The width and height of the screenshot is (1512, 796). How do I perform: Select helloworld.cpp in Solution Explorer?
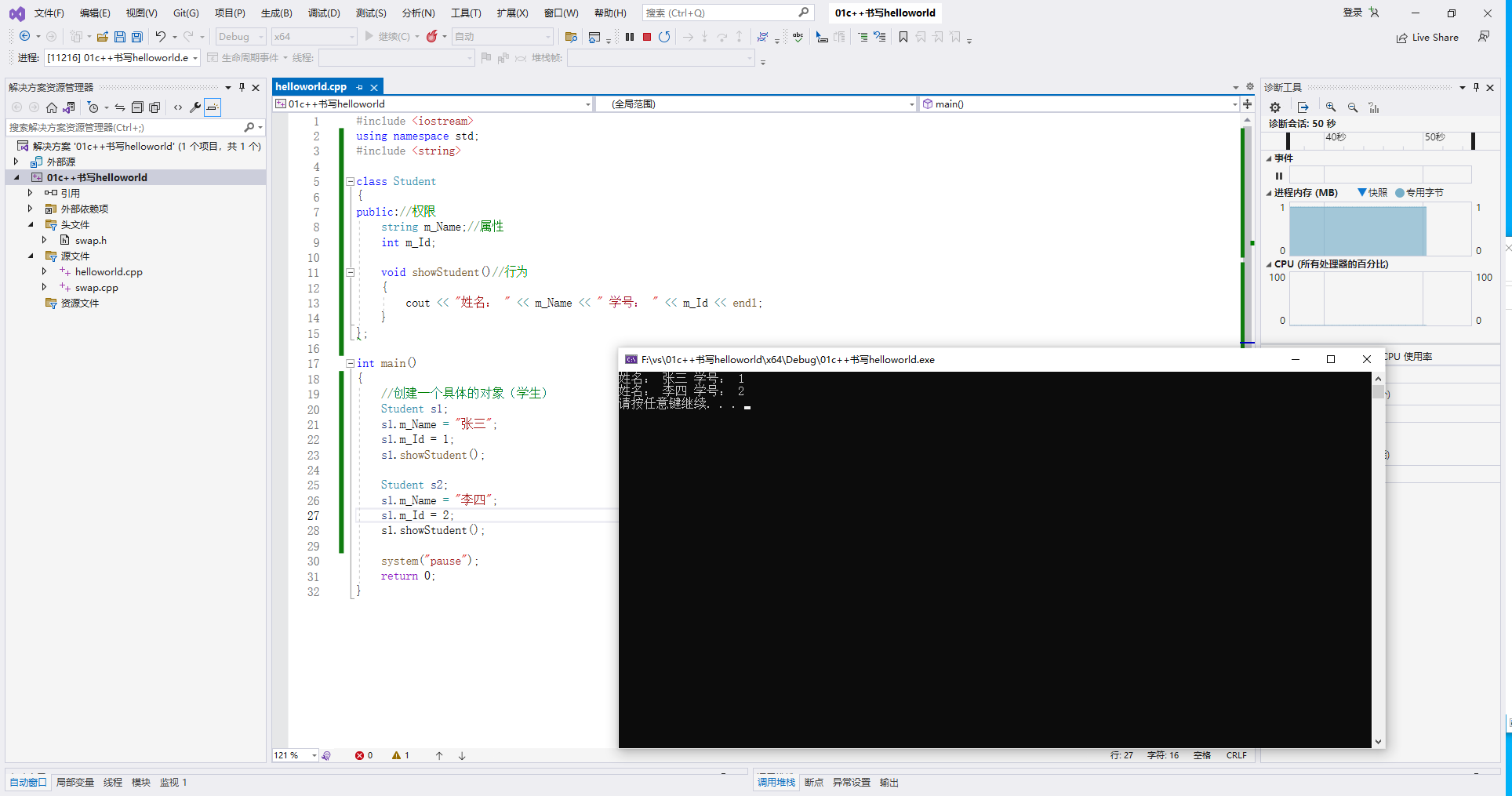coord(109,271)
